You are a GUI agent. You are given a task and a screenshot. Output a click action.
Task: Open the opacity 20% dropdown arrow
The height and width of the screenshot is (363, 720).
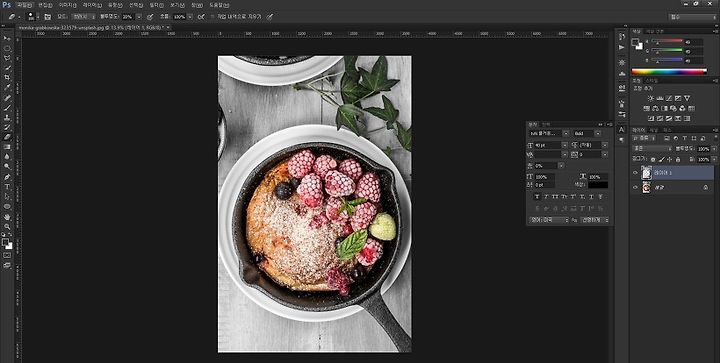click(139, 17)
